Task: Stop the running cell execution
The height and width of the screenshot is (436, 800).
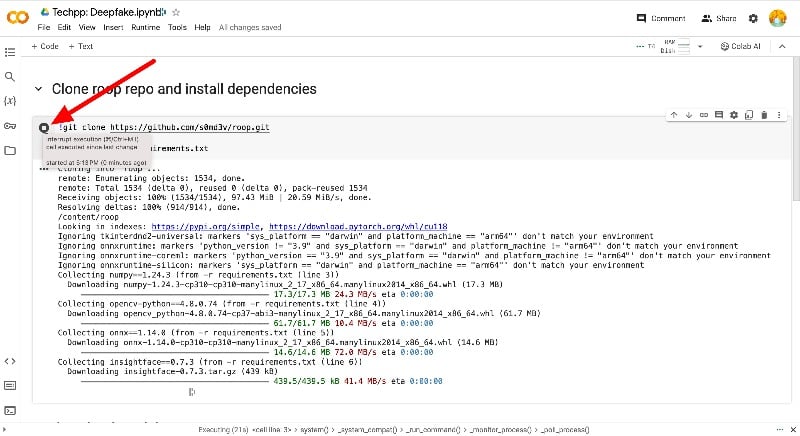Action: click(x=44, y=128)
